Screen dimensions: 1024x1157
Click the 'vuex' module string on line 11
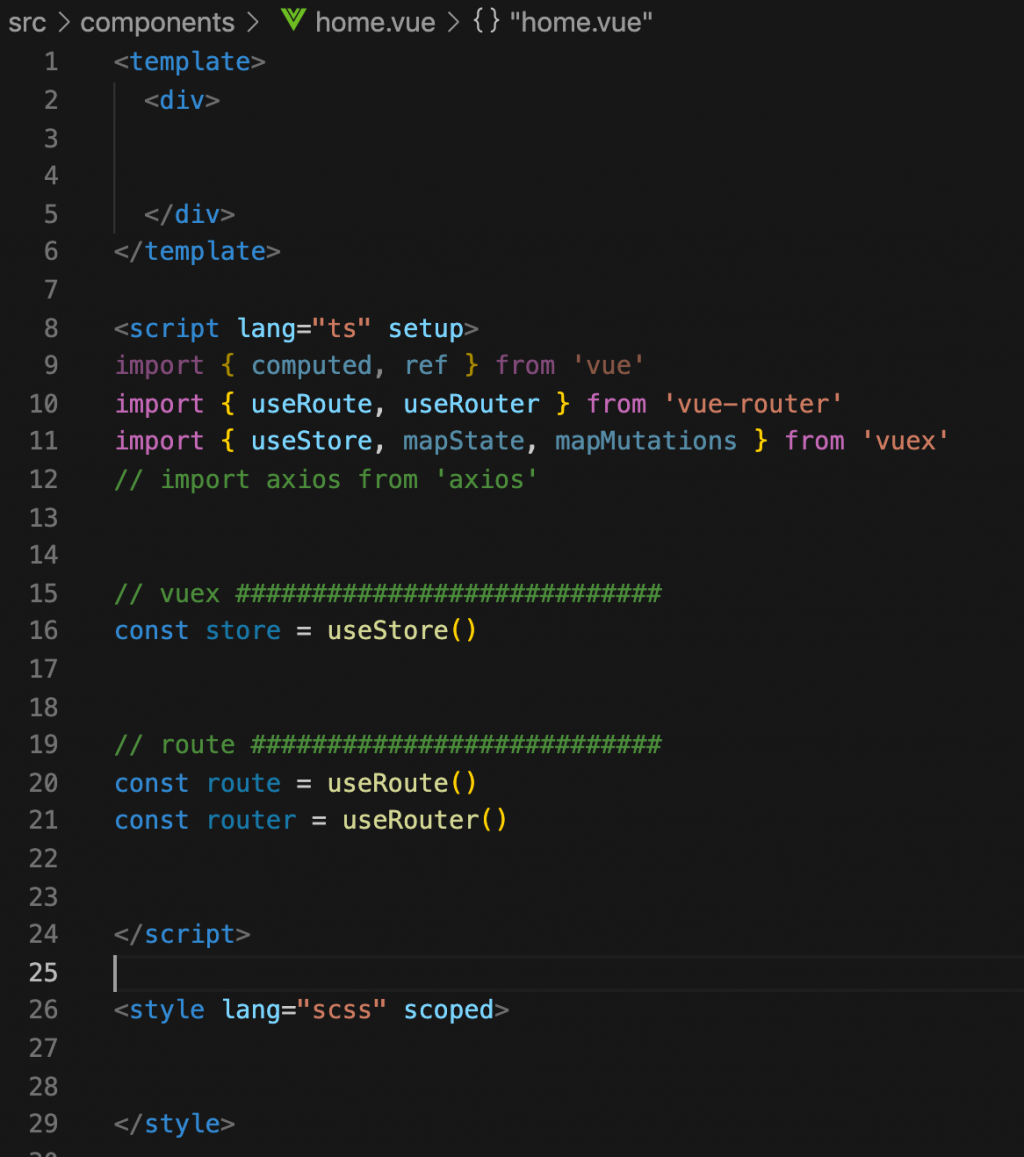coord(905,441)
